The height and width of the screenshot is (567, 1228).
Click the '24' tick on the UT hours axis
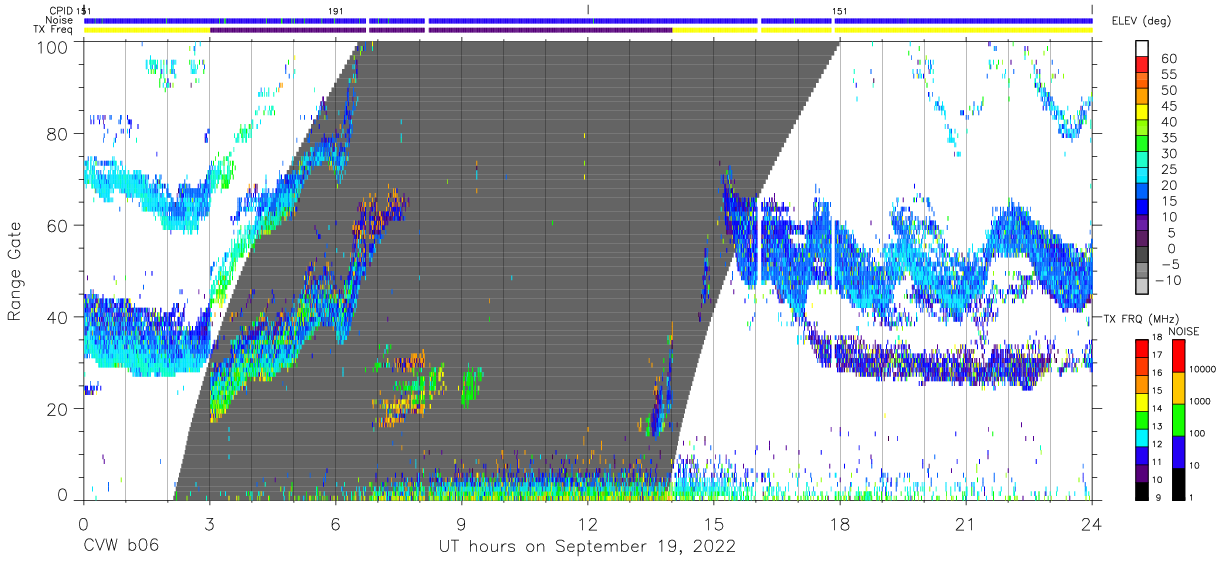coord(1091,524)
